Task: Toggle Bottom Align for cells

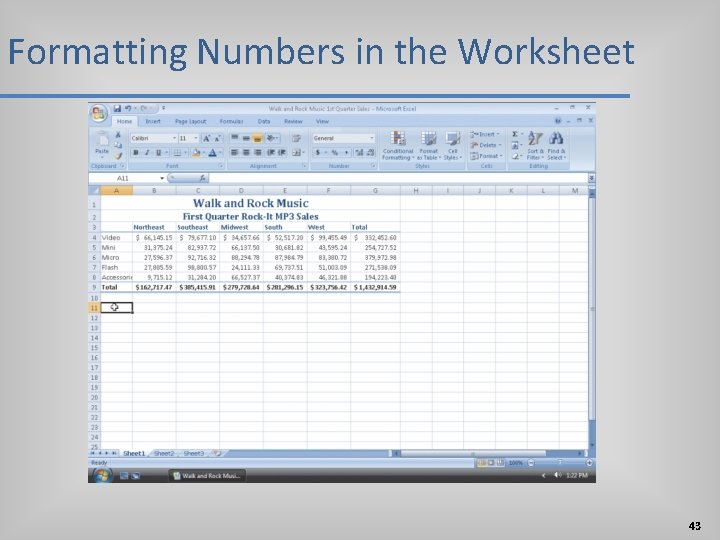Action: (x=258, y=138)
